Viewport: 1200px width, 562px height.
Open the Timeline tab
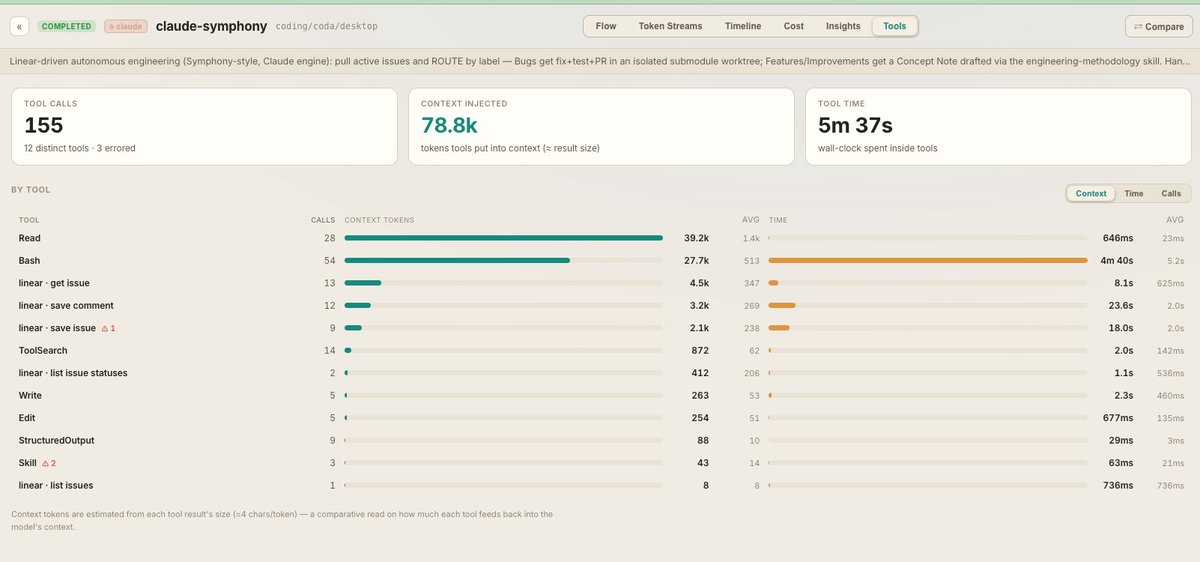tap(743, 26)
